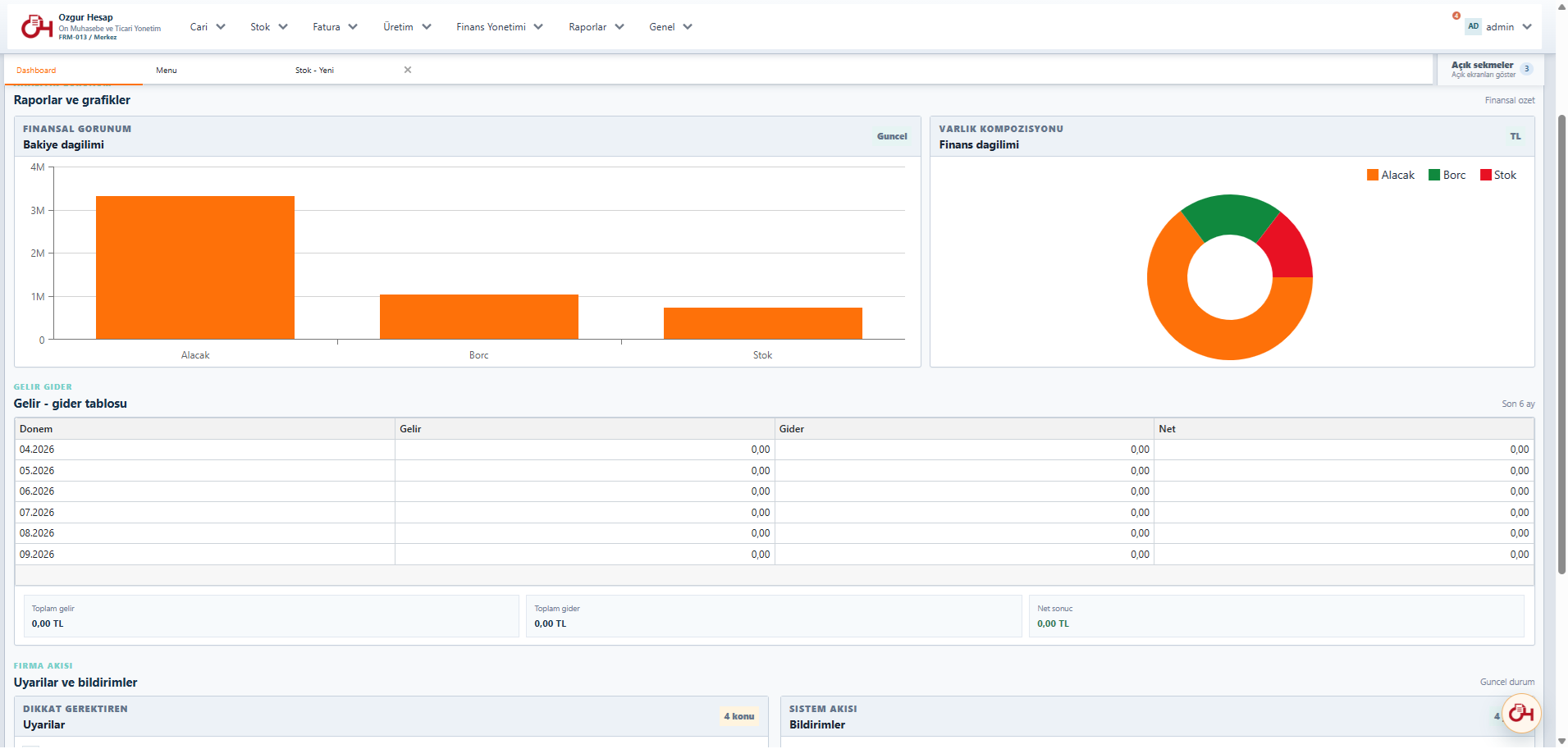Click the red Stok donut segment
Viewport: 1568px width, 749px height.
(x=1288, y=249)
